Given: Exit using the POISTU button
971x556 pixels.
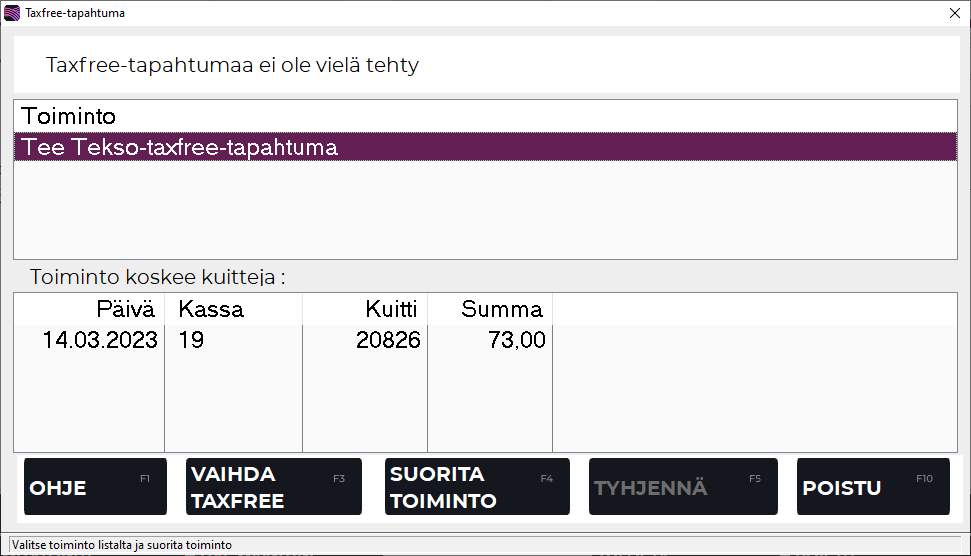Looking at the screenshot, I should [x=872, y=487].
